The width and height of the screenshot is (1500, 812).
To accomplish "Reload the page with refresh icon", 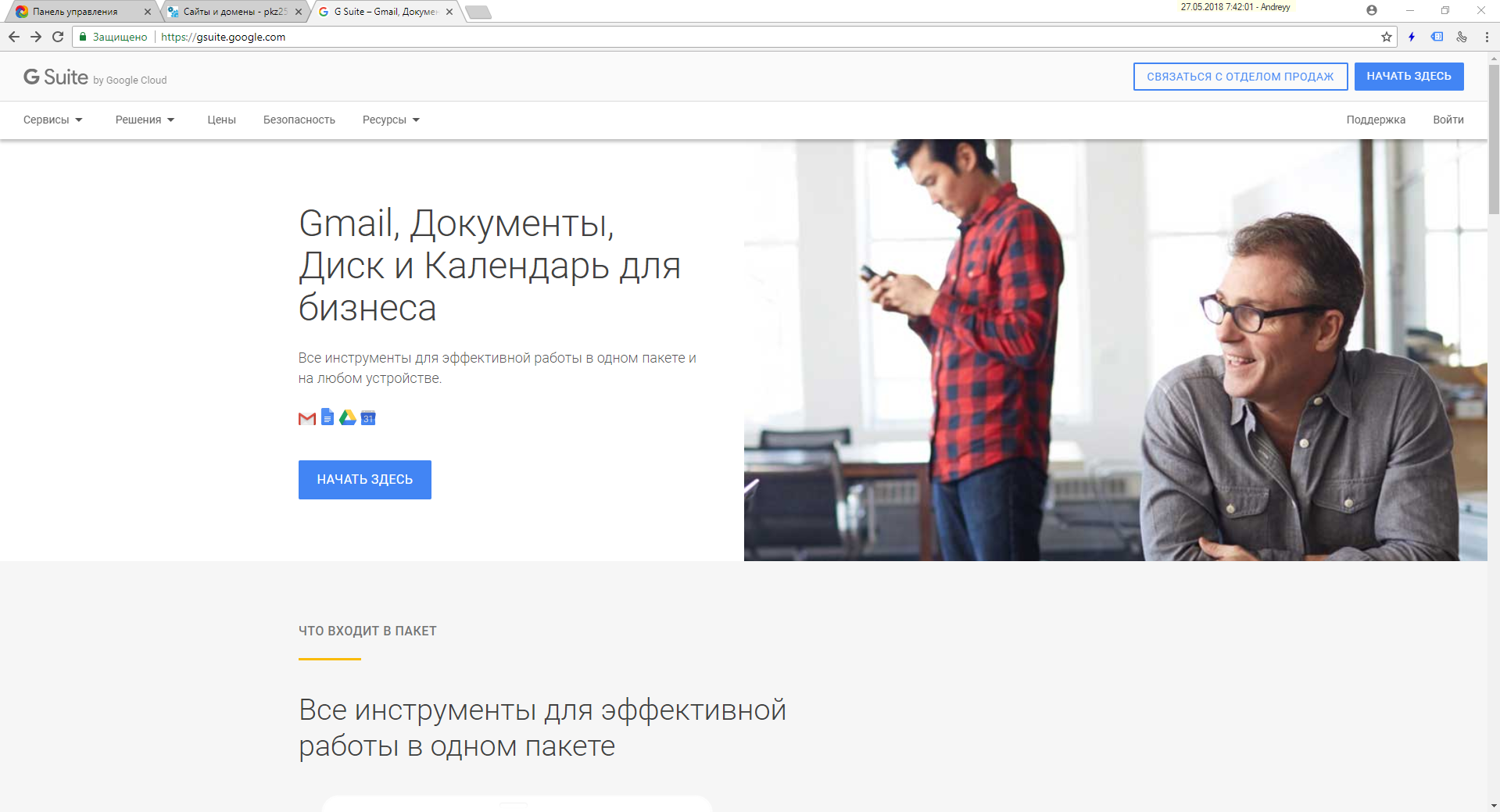I will point(58,37).
